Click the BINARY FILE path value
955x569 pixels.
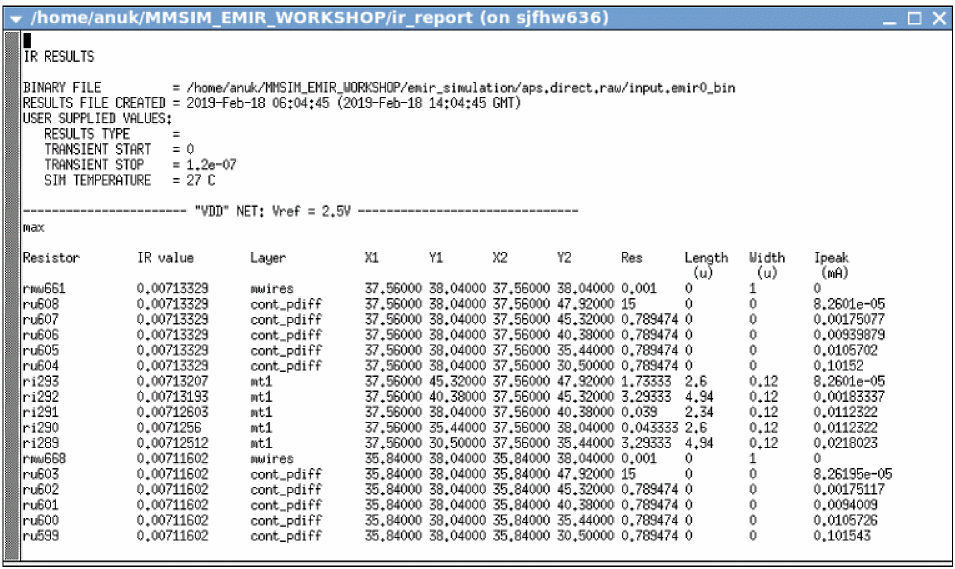click(x=460, y=88)
